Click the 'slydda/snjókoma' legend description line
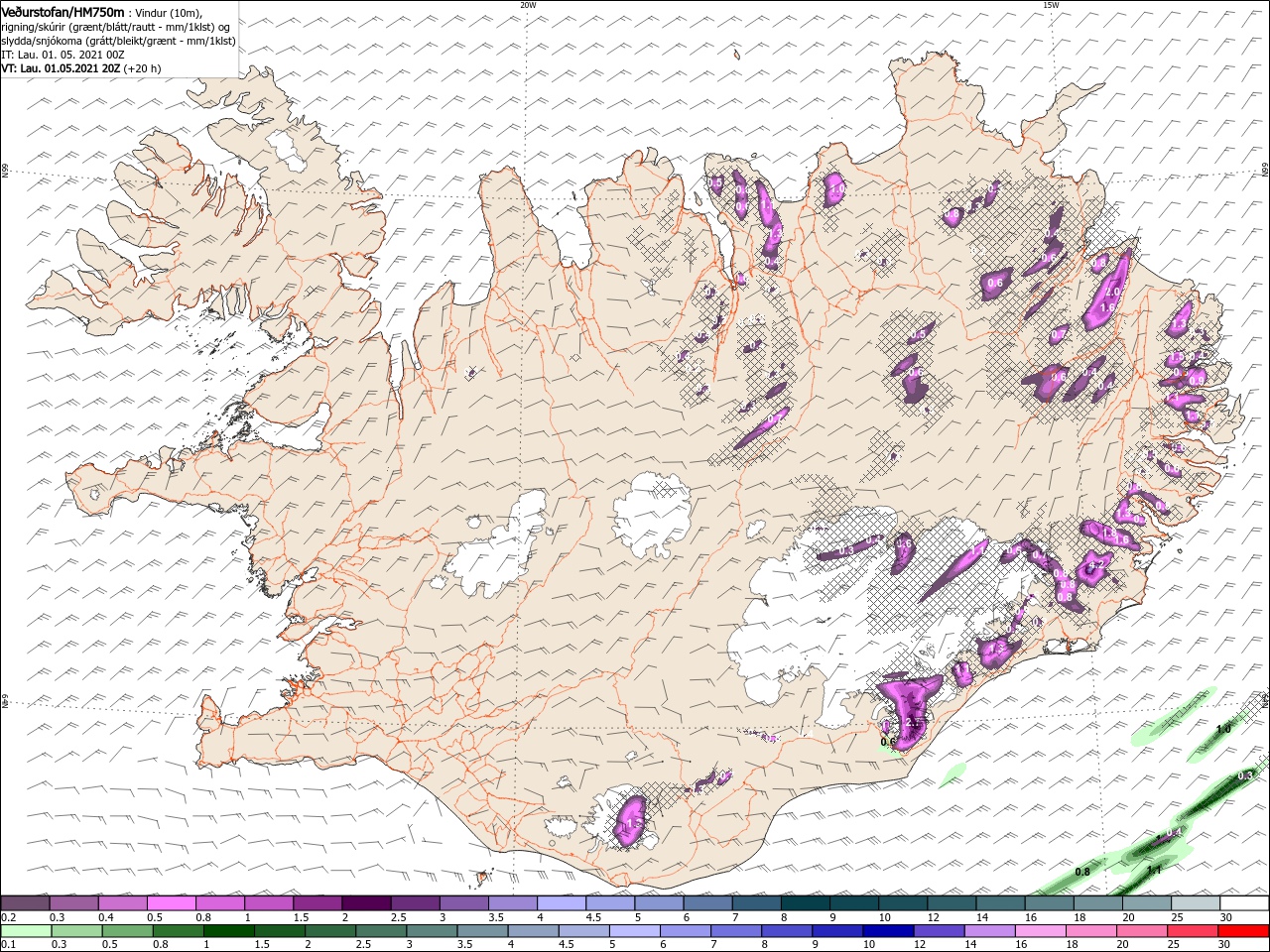1270x952 pixels. click(x=118, y=41)
